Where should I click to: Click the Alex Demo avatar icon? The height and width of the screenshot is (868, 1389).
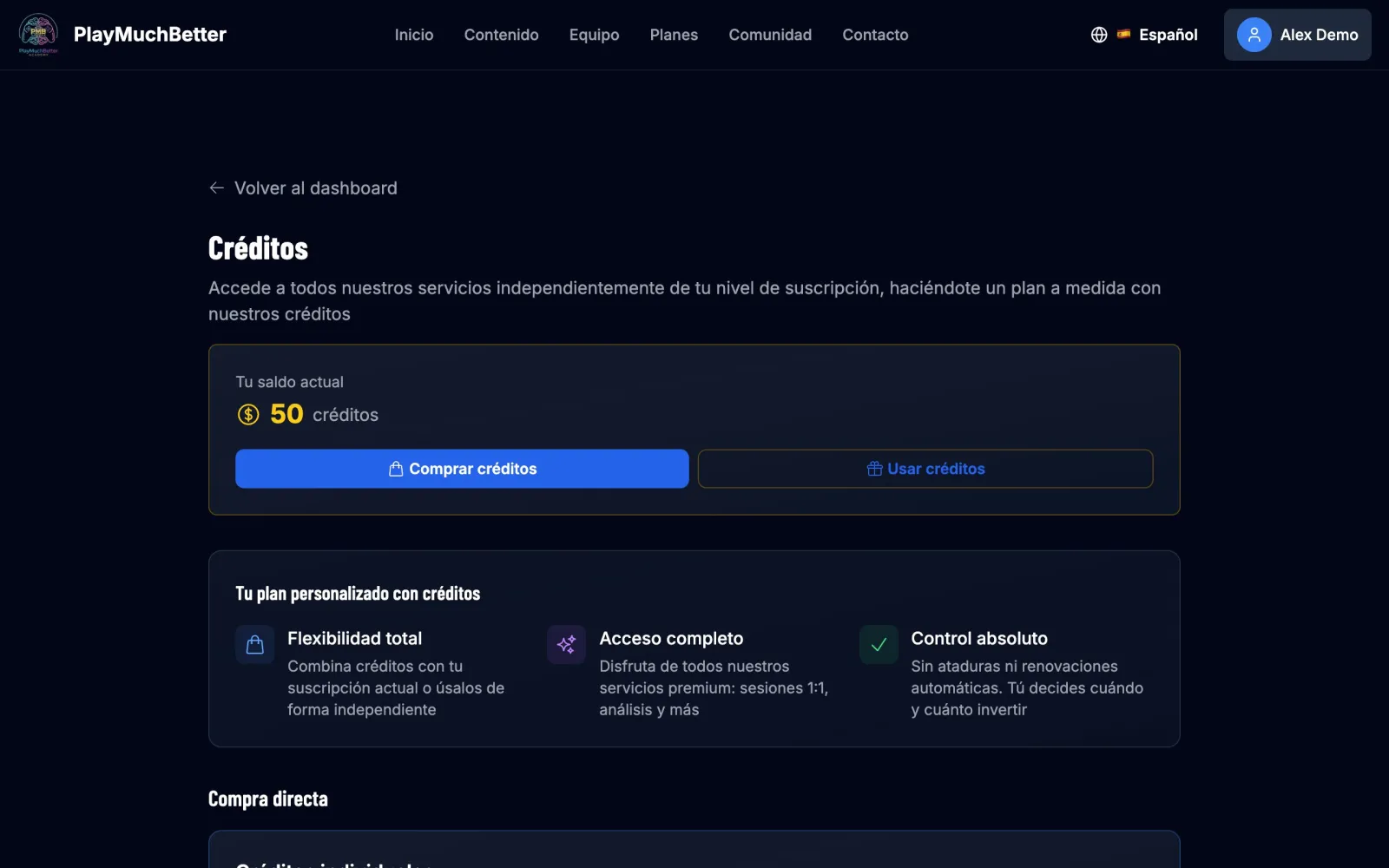[1254, 35]
